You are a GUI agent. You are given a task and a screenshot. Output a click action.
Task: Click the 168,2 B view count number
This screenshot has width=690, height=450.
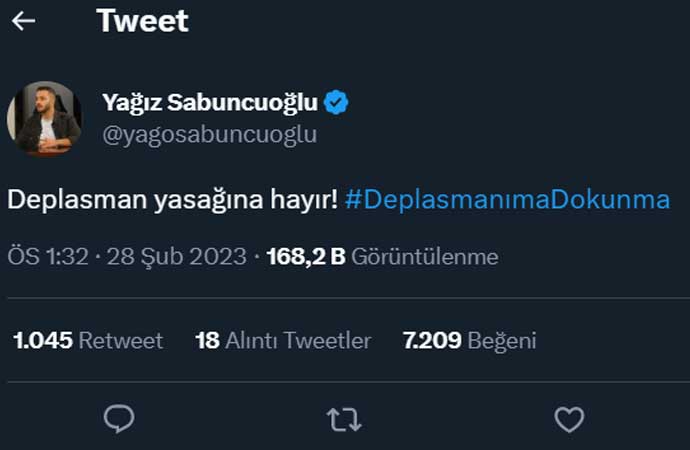305,257
